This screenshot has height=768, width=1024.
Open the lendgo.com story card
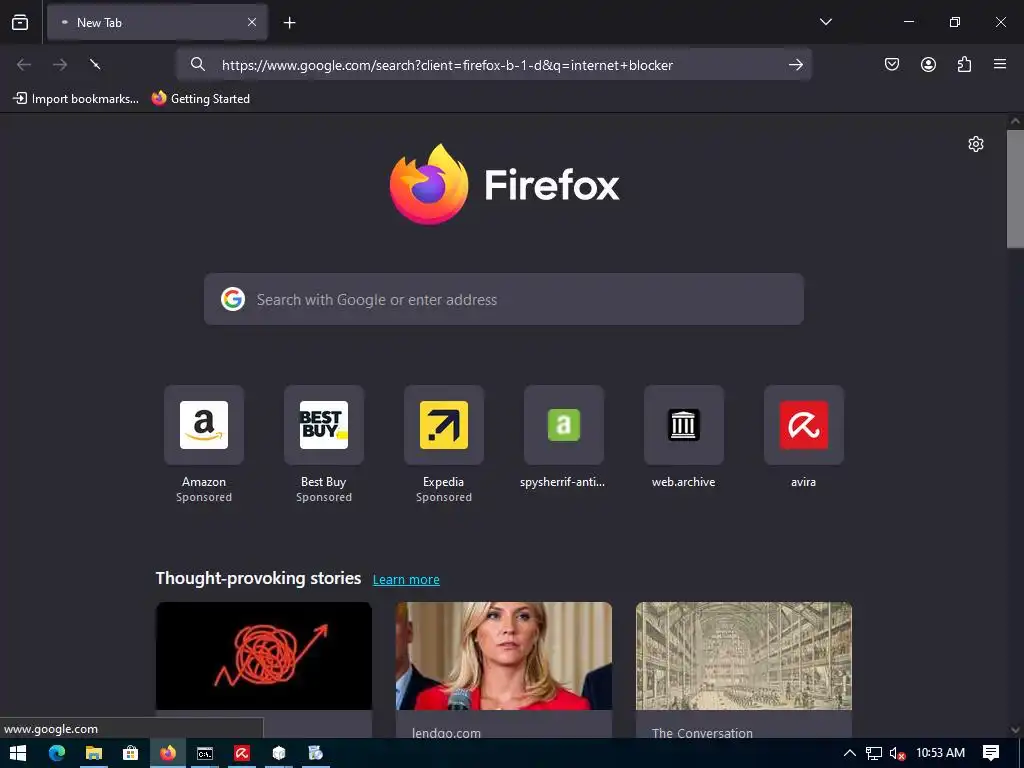pos(504,669)
